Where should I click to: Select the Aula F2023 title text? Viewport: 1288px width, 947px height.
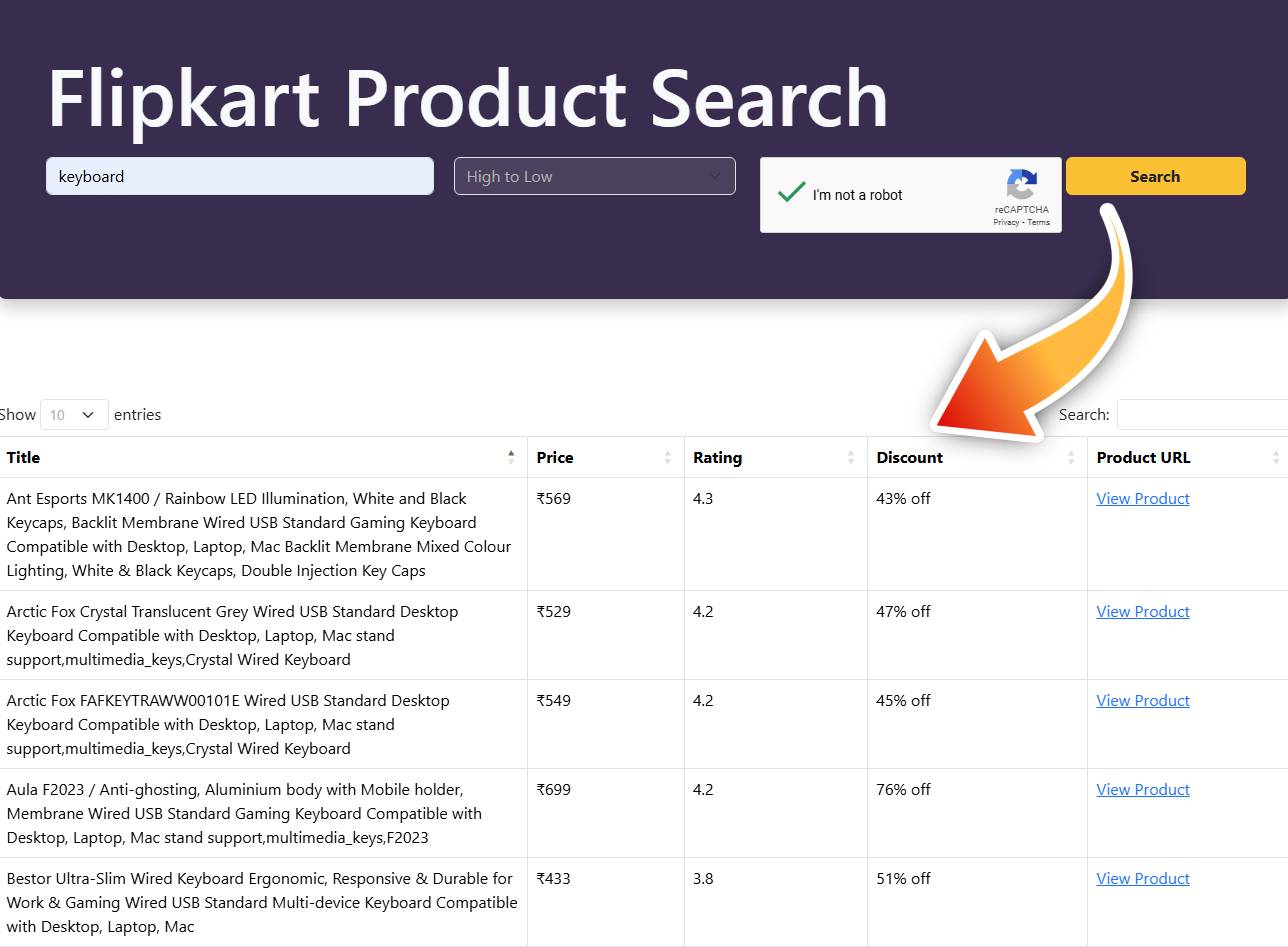(244, 813)
